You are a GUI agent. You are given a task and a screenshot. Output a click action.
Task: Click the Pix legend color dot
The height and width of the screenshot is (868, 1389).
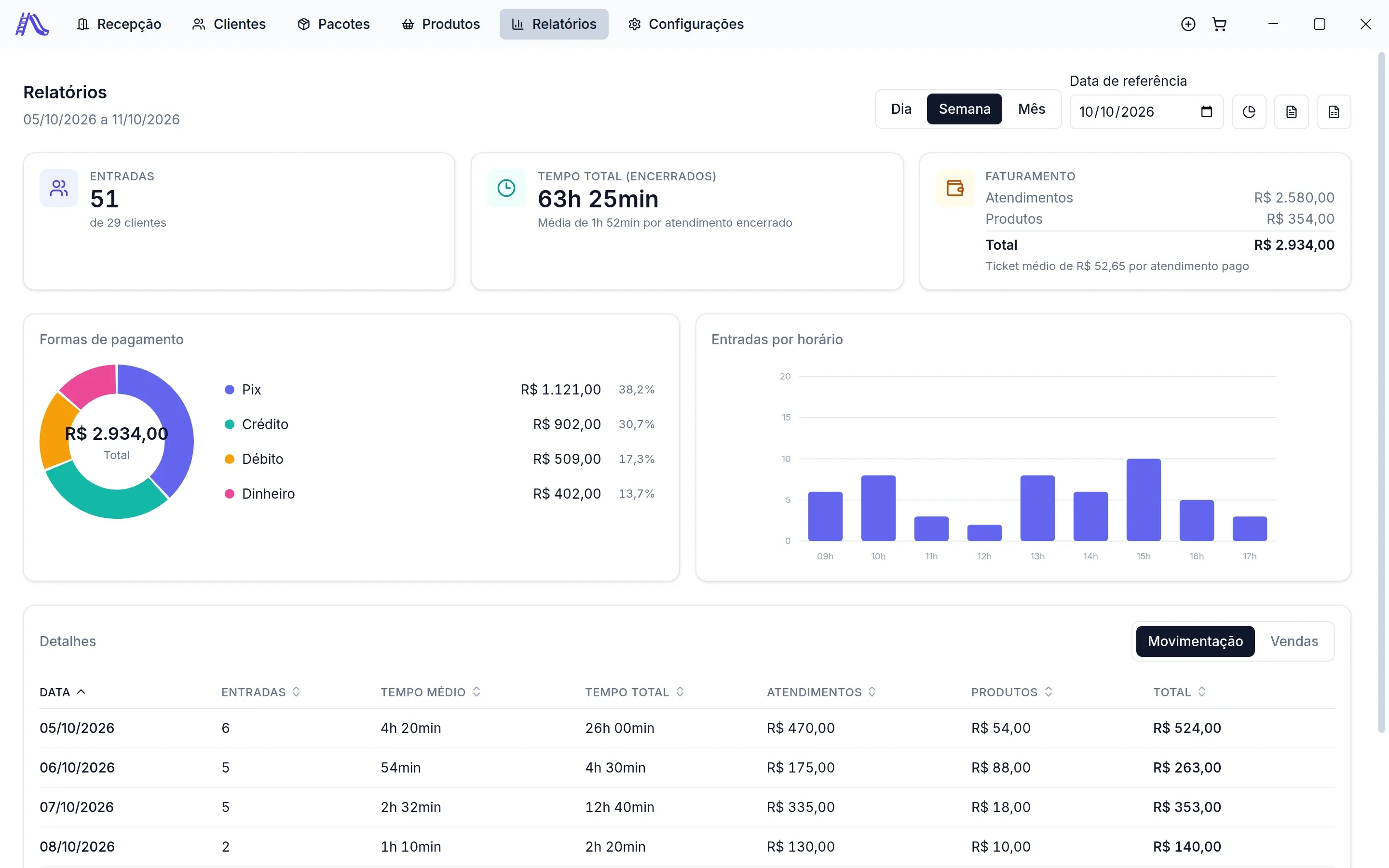[x=230, y=390]
